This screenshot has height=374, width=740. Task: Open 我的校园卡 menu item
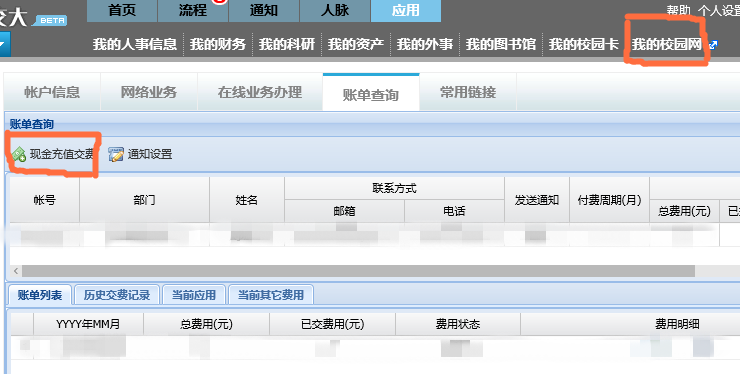point(583,44)
